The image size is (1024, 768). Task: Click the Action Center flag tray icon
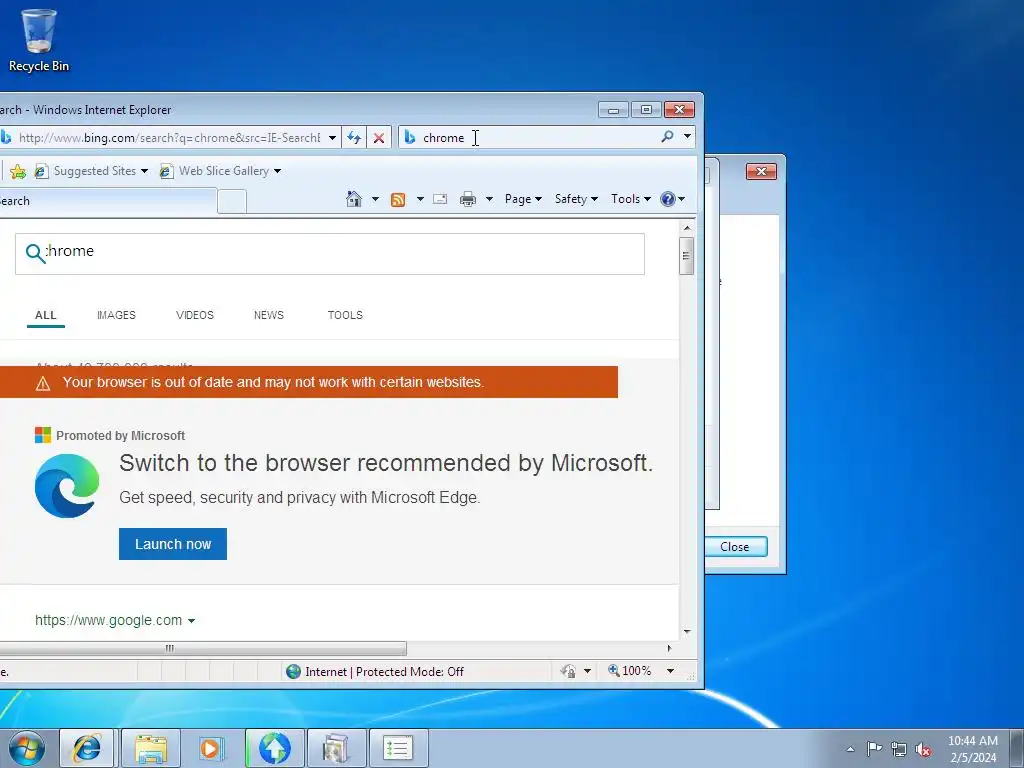pos(874,748)
